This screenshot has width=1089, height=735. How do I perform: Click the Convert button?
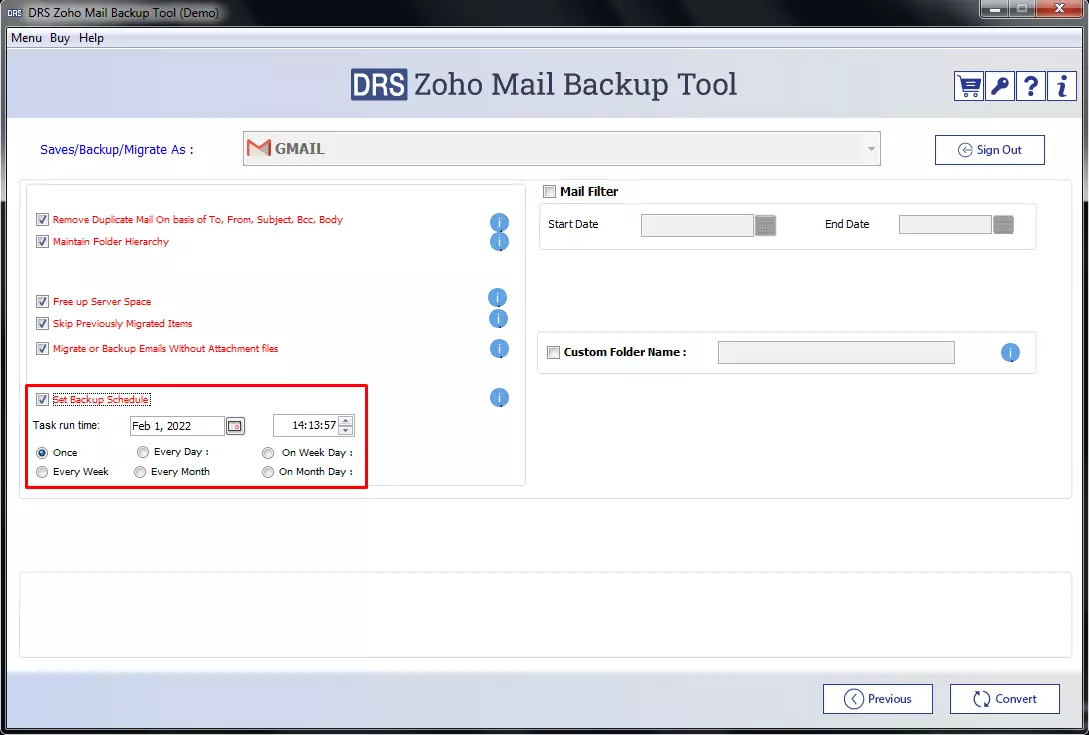(x=1005, y=699)
